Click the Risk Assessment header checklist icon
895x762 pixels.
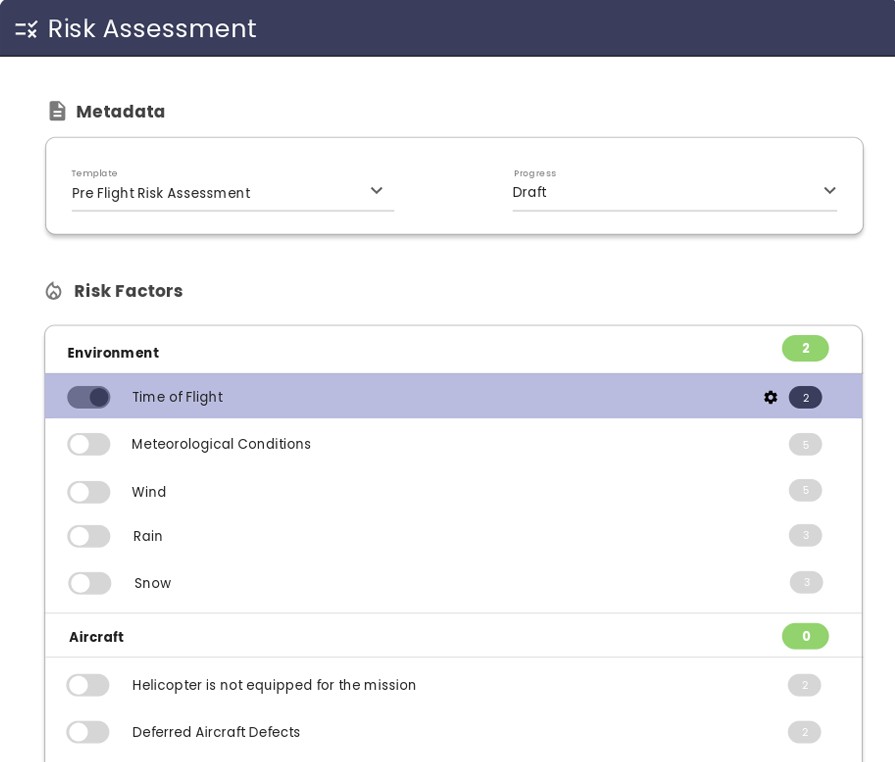tap(26, 29)
